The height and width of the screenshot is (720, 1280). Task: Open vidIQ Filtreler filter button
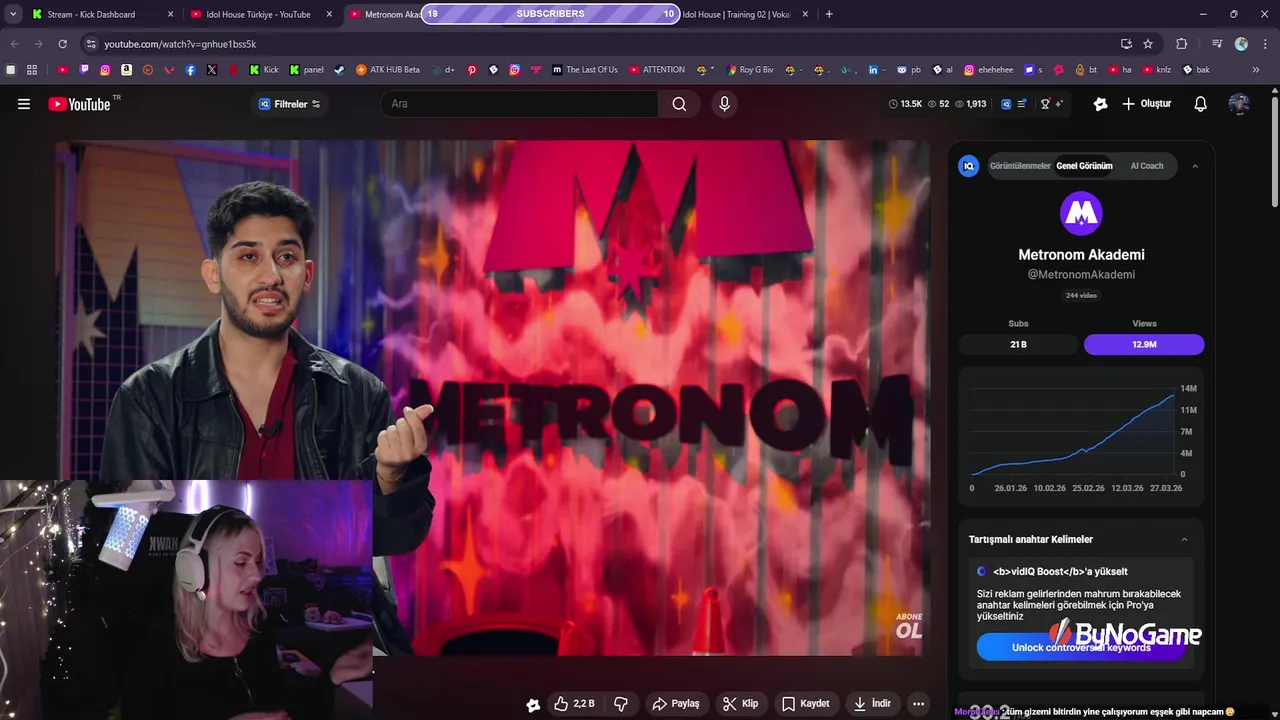point(289,104)
